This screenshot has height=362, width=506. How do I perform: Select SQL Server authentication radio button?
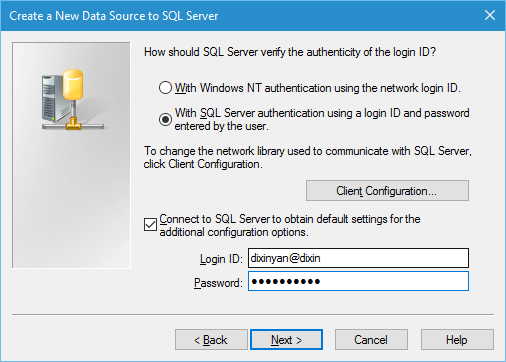(x=165, y=119)
